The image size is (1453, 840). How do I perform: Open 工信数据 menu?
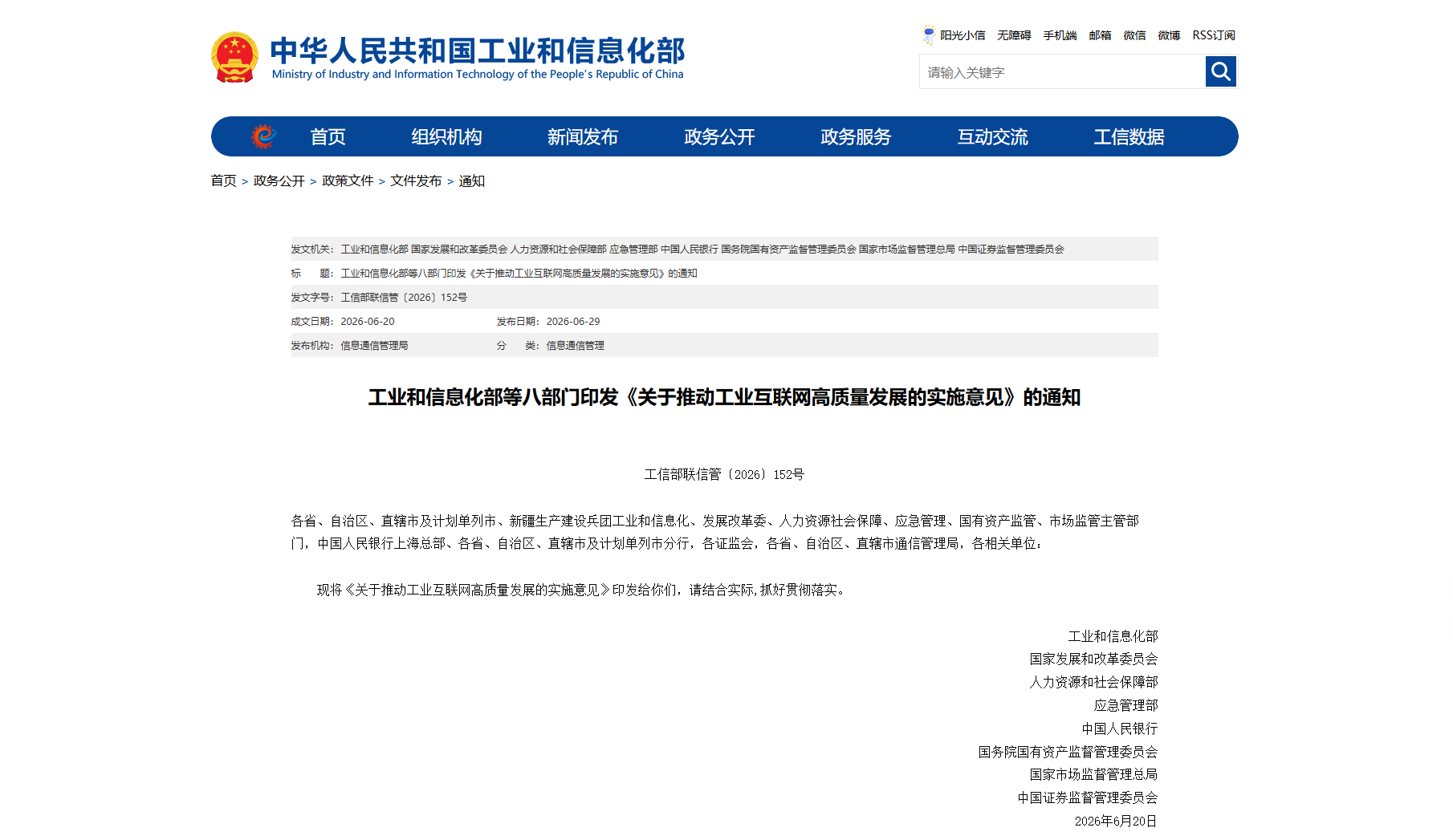pos(1129,137)
